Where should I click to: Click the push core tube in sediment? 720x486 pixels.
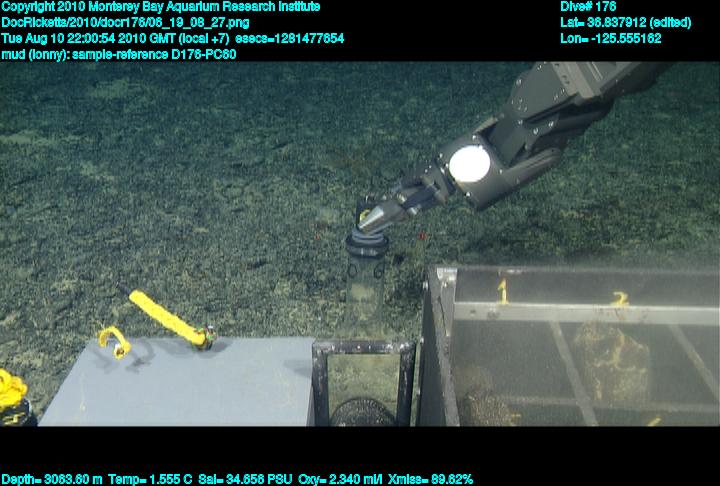(x=366, y=270)
